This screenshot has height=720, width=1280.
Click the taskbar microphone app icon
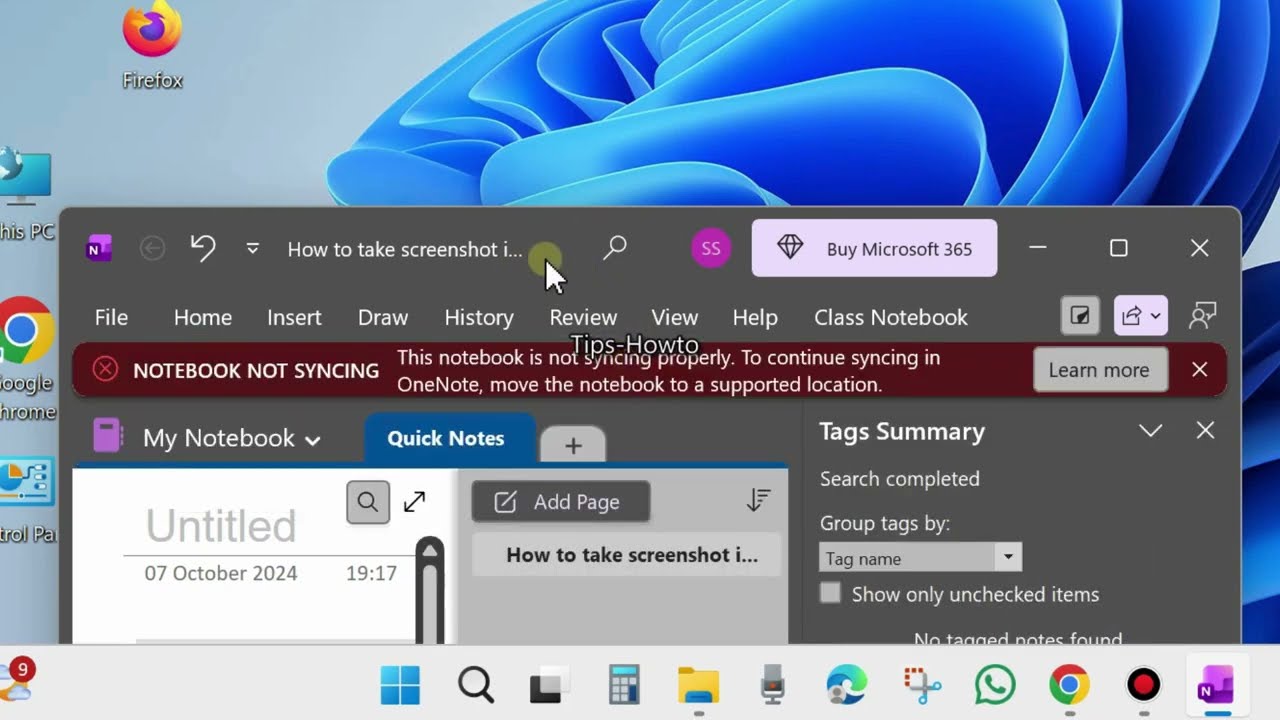tap(772, 685)
